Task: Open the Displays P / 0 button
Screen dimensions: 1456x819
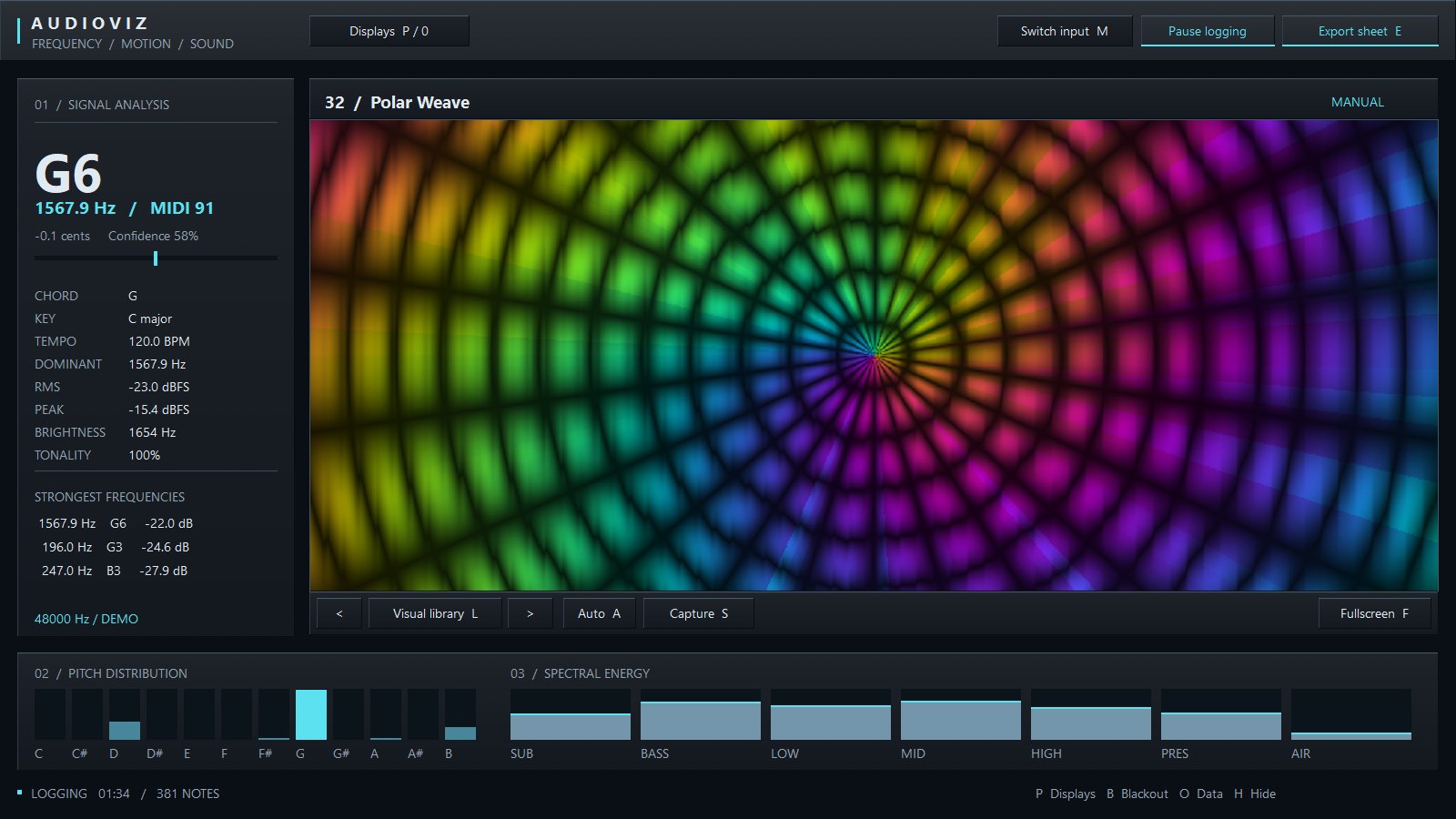Action: point(389,31)
